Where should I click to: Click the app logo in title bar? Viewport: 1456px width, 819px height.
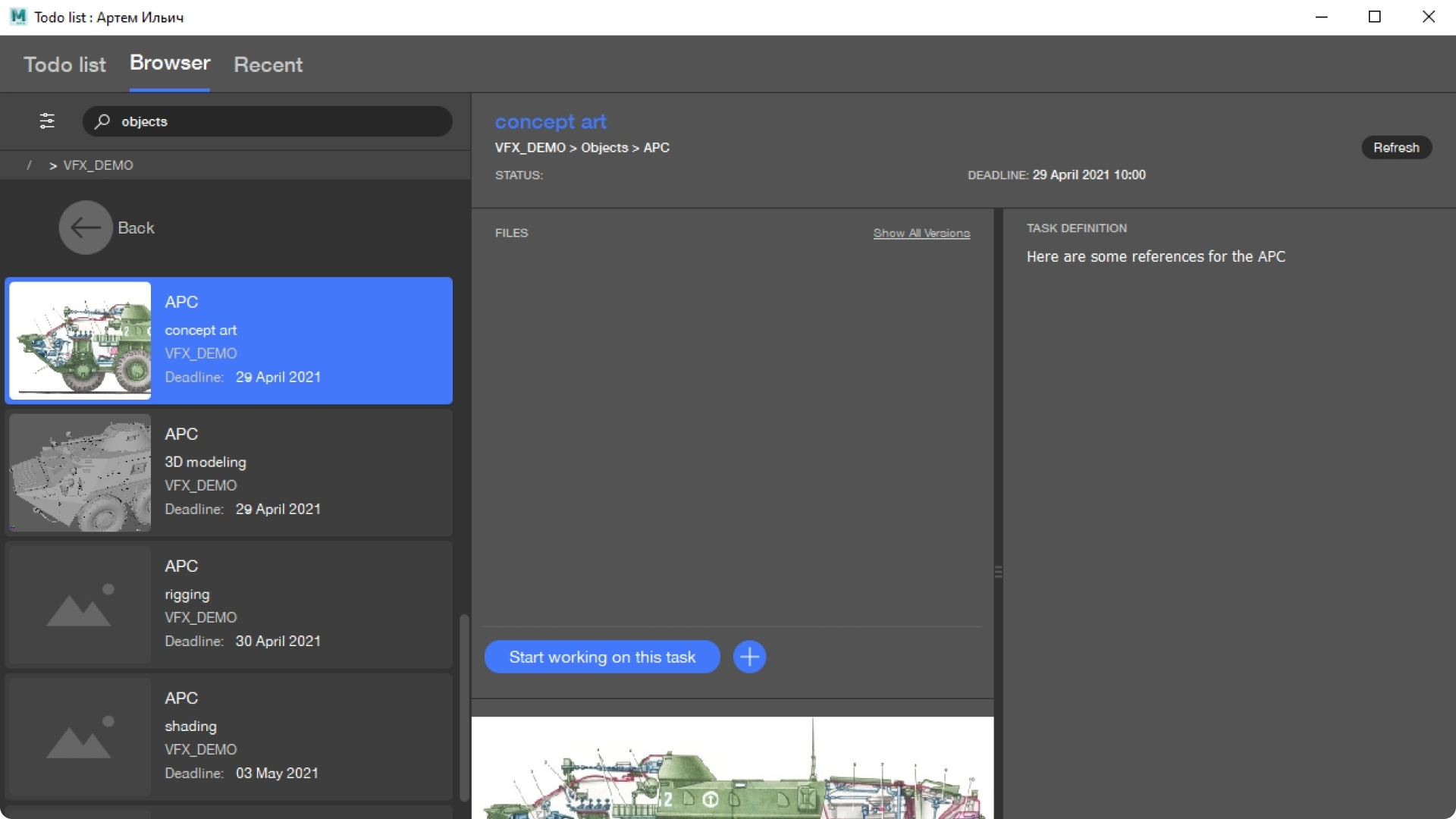click(x=18, y=17)
